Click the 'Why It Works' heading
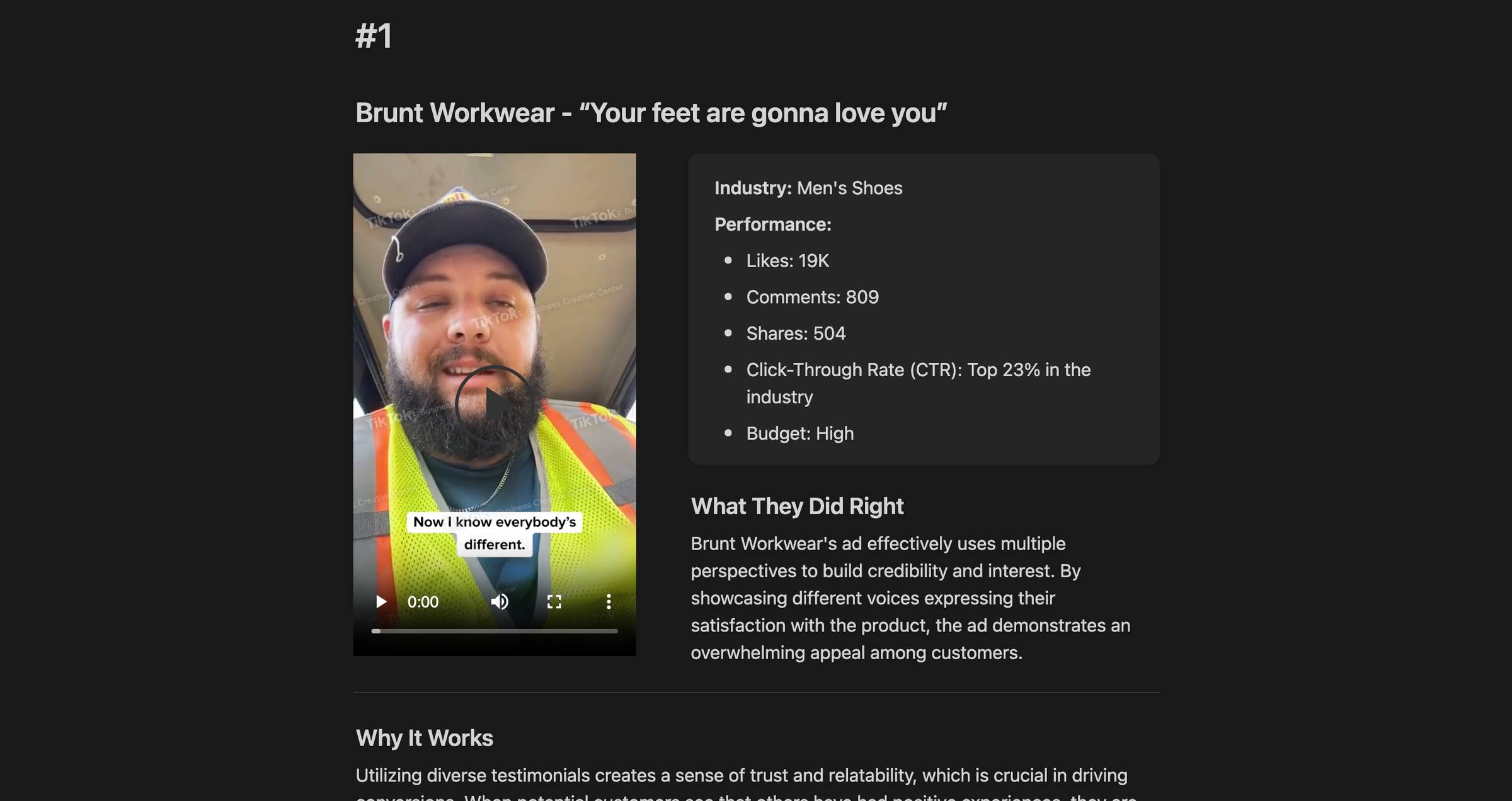 425,738
